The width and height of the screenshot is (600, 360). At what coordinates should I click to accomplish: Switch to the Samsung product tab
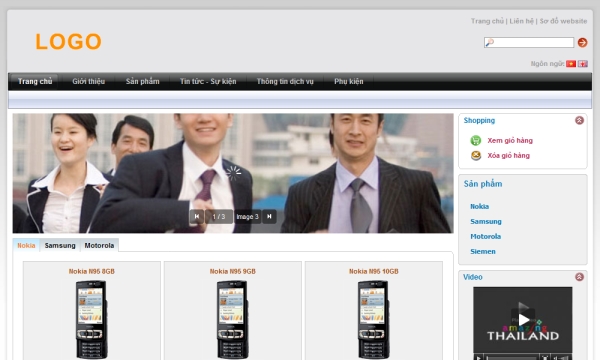coord(60,246)
